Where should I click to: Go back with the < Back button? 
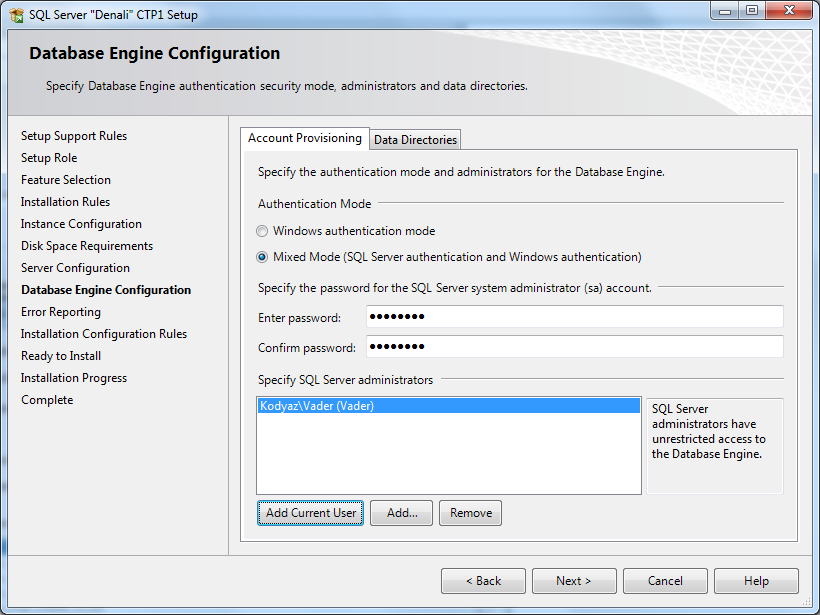click(483, 581)
